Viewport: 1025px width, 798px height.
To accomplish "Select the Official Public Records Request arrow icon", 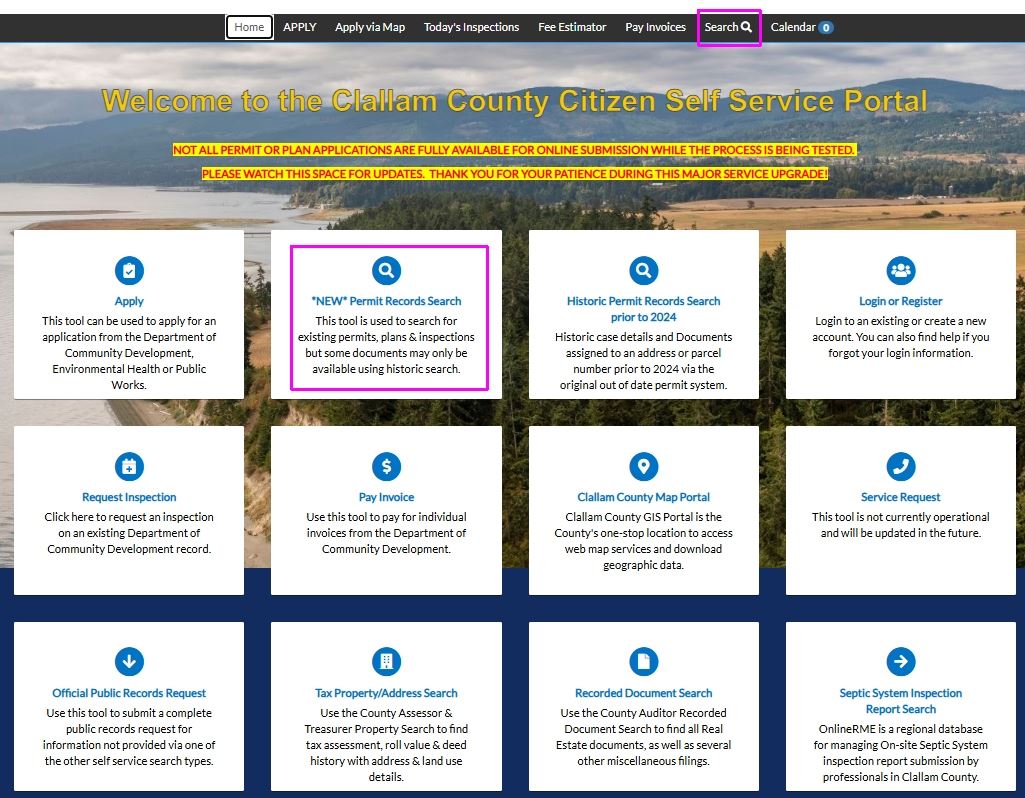I will [129, 661].
